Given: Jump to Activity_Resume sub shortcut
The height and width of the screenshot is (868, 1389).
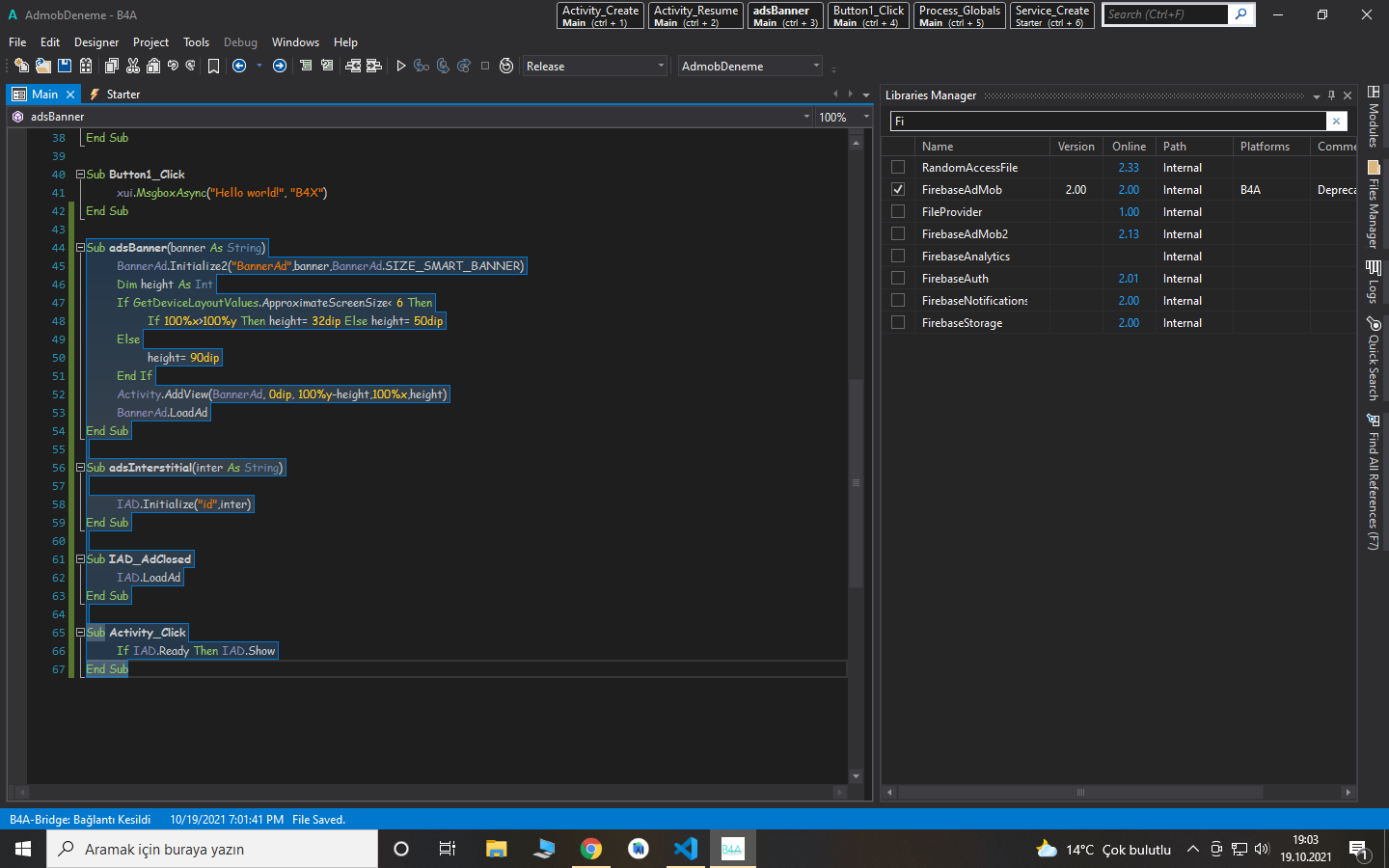Looking at the screenshot, I should 695,15.
